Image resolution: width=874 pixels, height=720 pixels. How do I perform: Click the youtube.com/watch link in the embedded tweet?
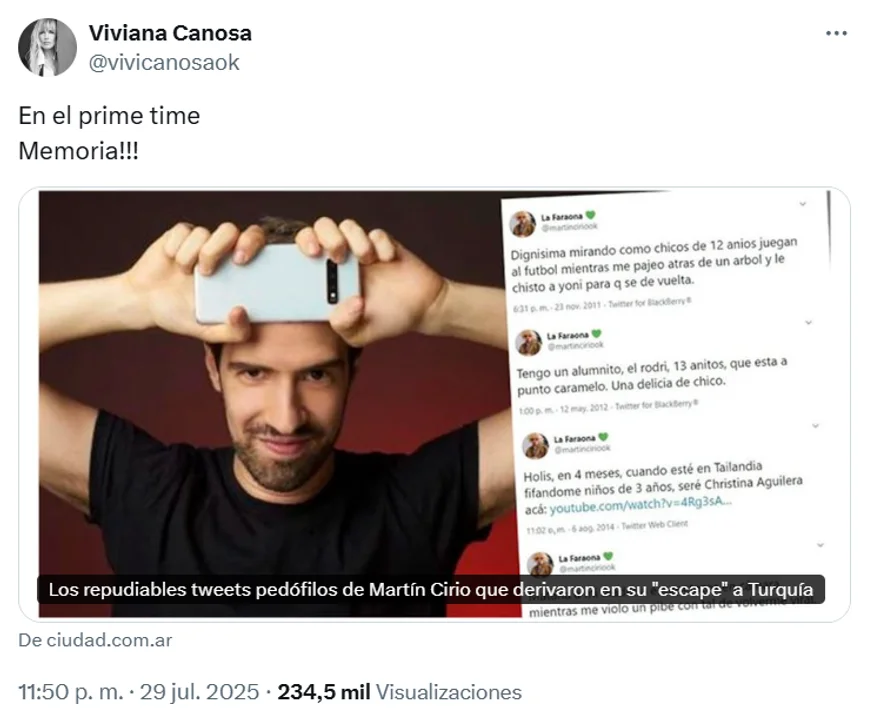(x=640, y=505)
